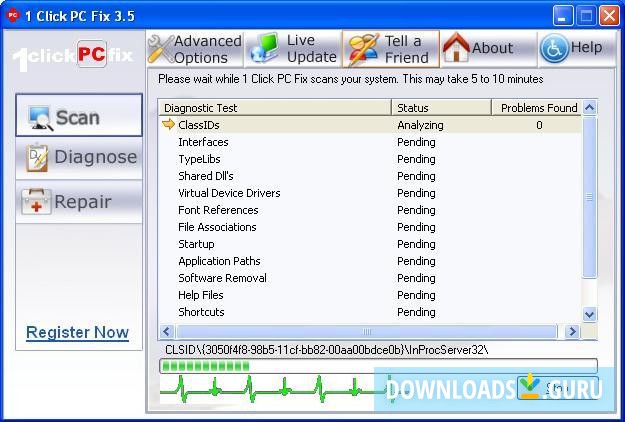Click the list's scroll up arrow
This screenshot has height=422, width=625.
589,107
